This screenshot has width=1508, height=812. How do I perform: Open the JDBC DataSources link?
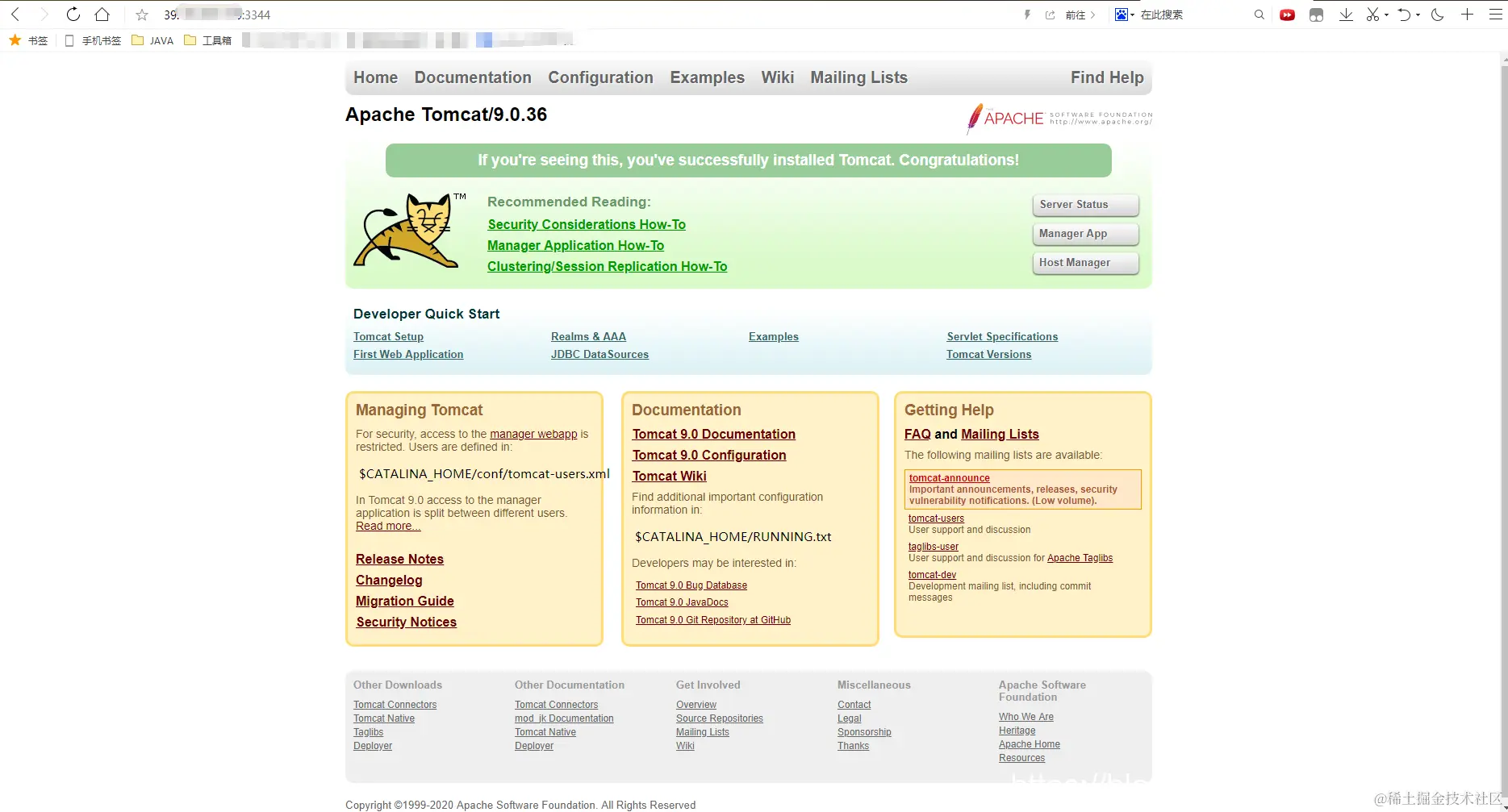pos(599,355)
